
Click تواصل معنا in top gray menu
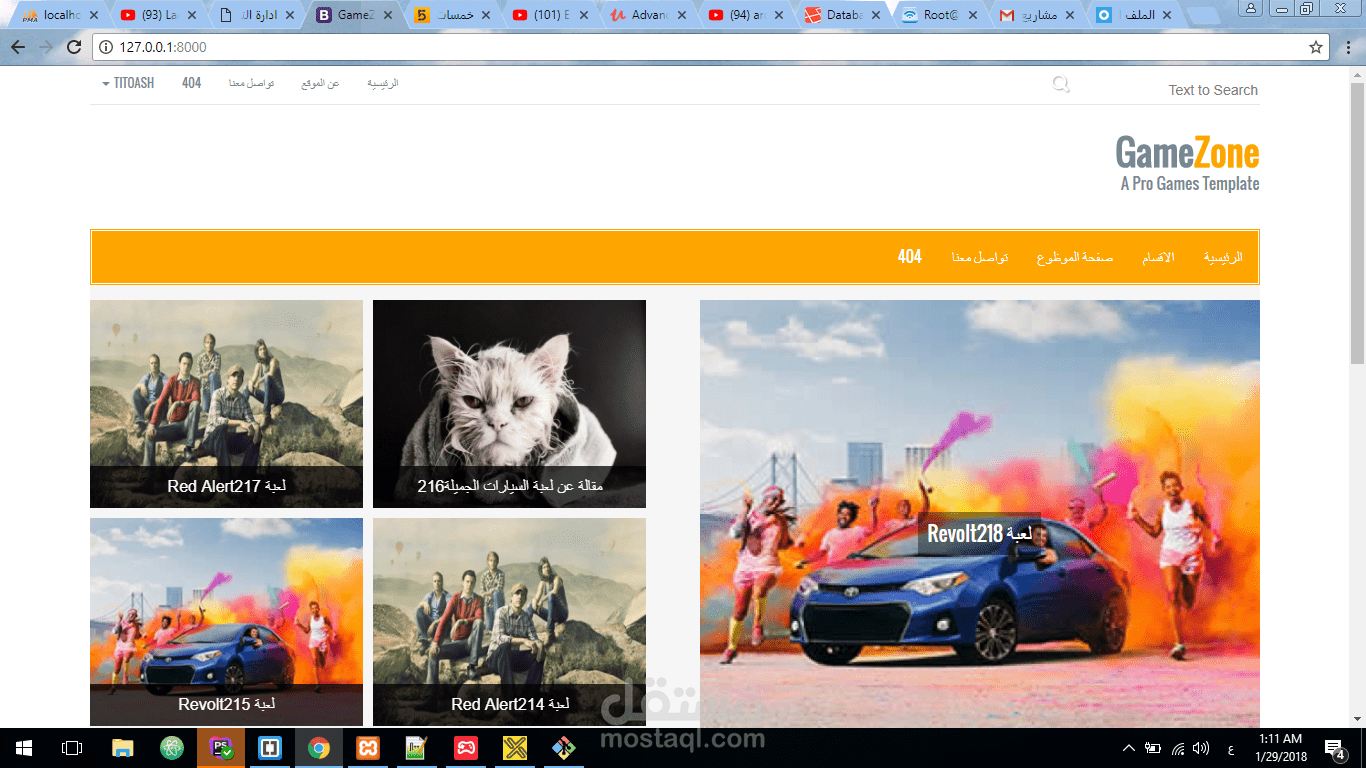251,83
